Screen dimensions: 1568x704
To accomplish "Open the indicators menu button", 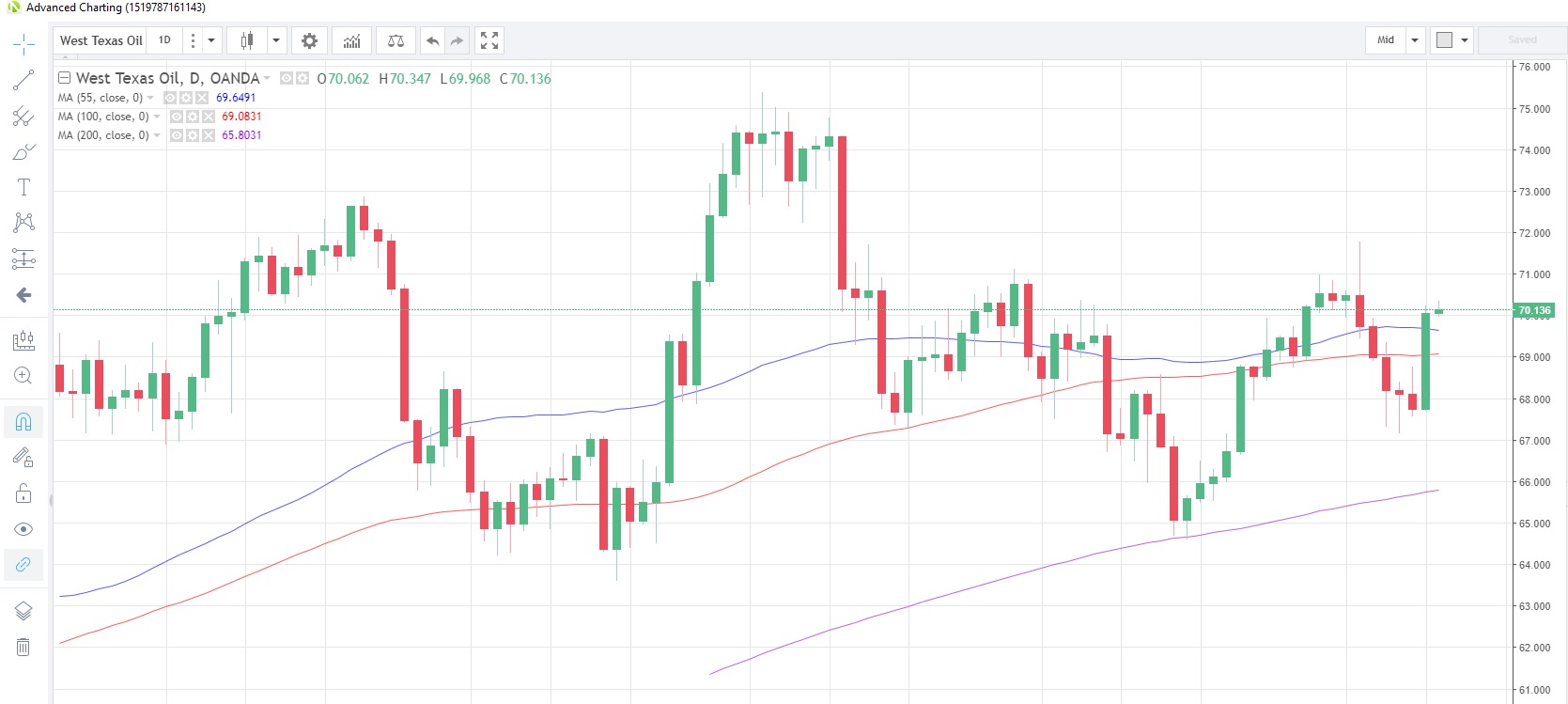I will coord(351,40).
